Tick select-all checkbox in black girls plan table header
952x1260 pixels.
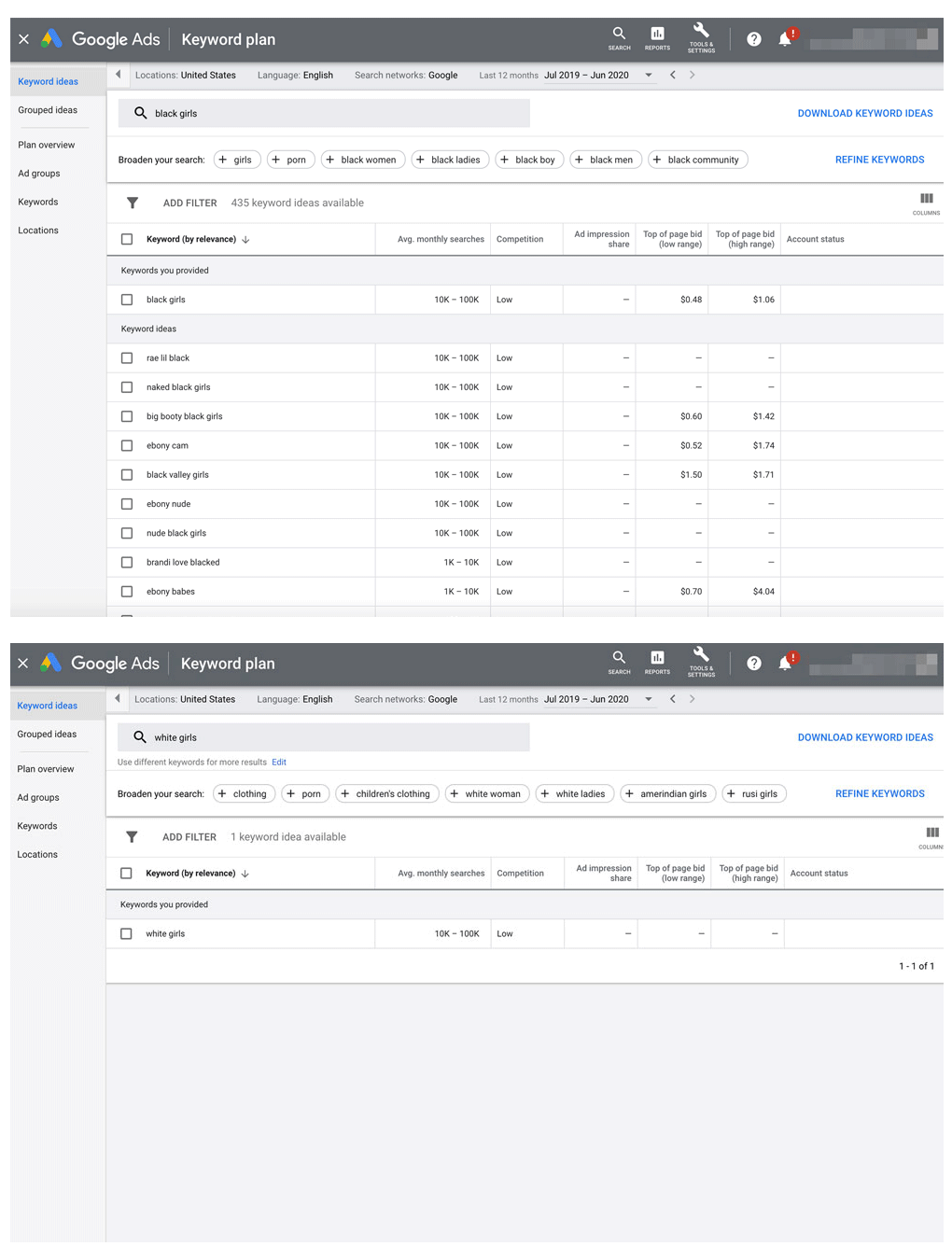127,239
